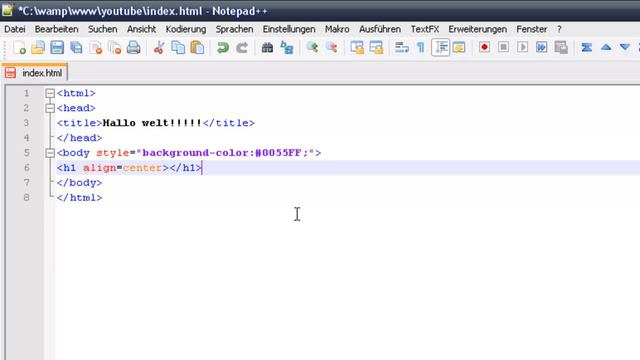Open the Sprachen menu
The image size is (640, 360).
[x=234, y=29]
